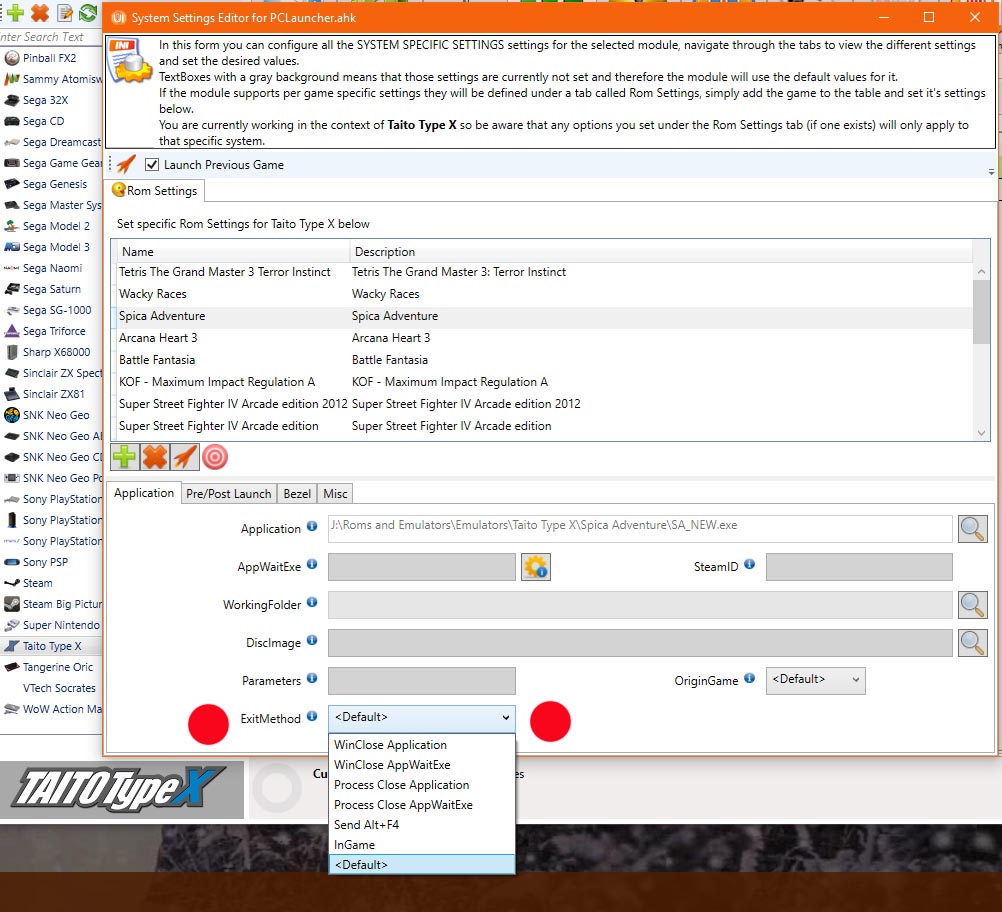Click the orange X delete-rom icon below the table
The height and width of the screenshot is (912, 1002).
pyautogui.click(x=155, y=457)
